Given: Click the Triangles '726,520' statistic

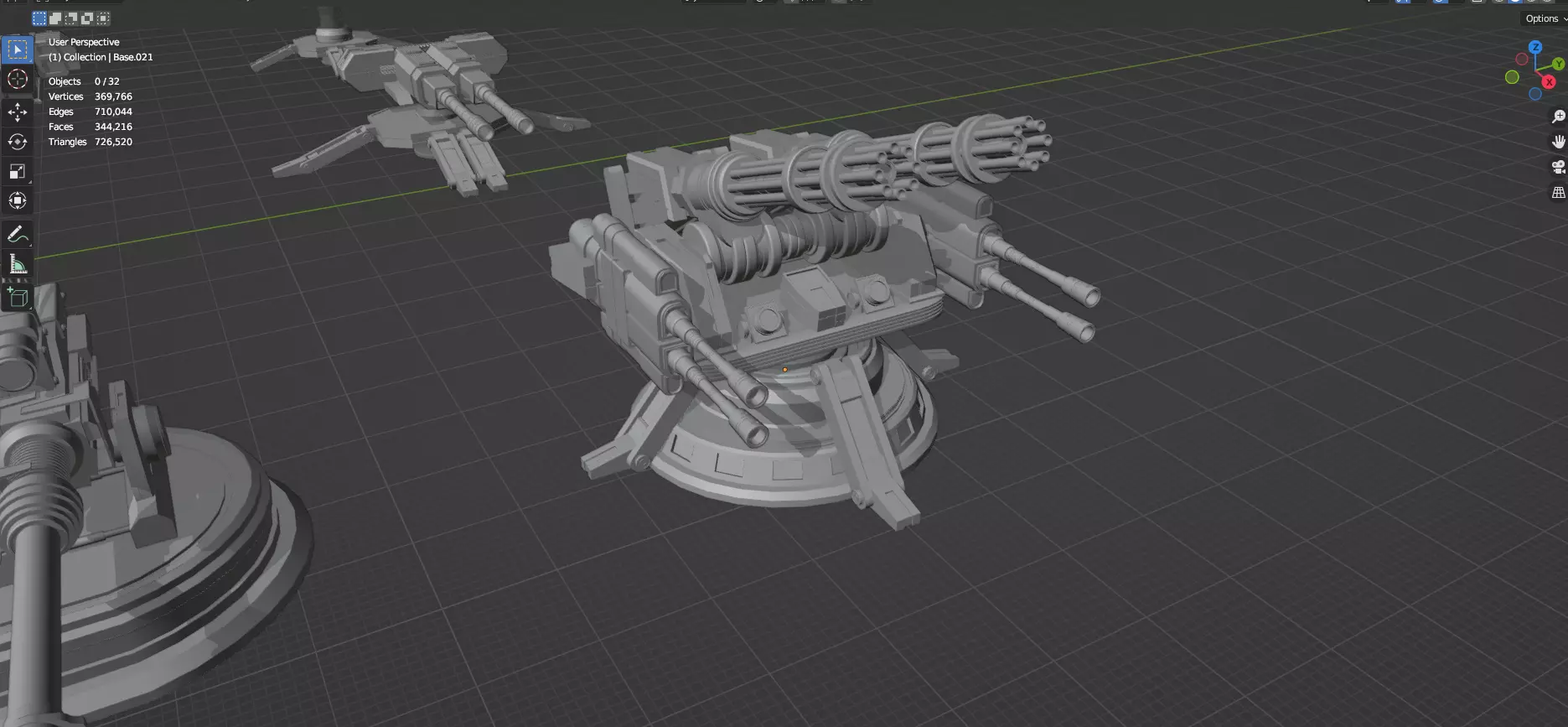Looking at the screenshot, I should (113, 142).
